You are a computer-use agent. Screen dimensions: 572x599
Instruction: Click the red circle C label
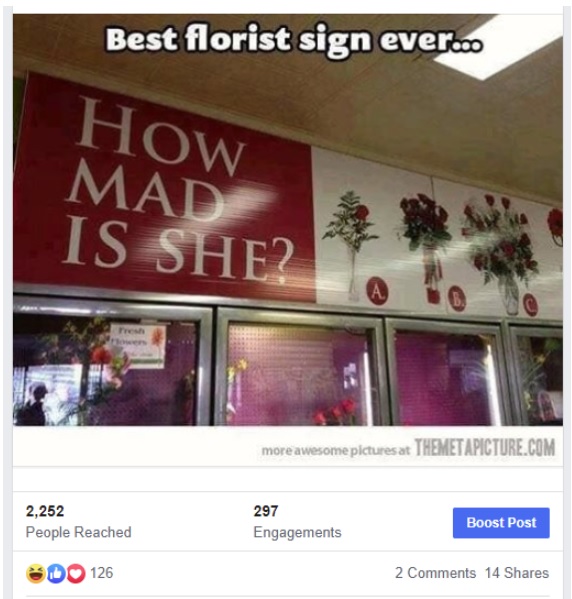[x=530, y=305]
